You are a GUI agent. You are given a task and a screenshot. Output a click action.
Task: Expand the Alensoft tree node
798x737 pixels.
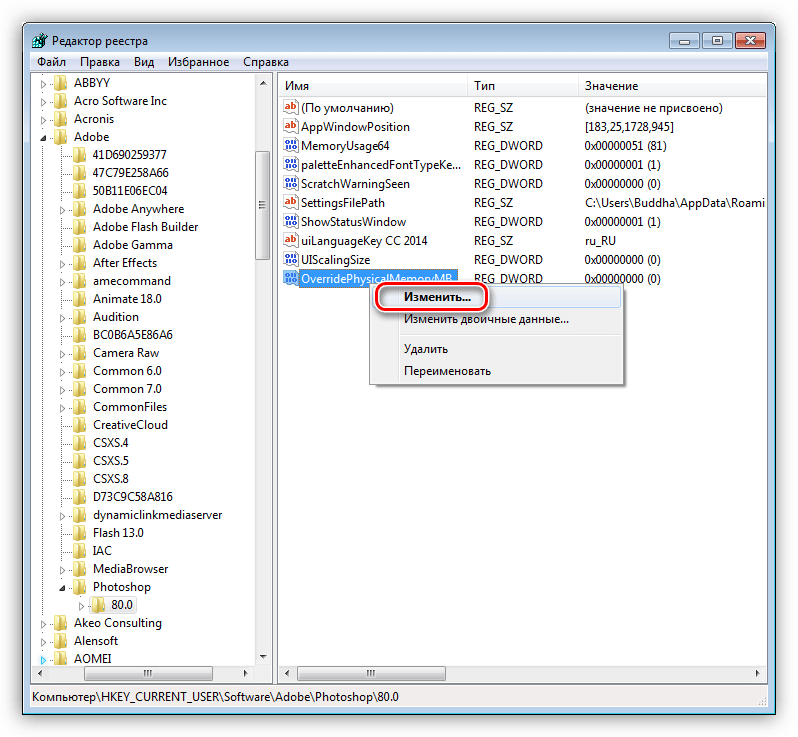pyautogui.click(x=43, y=642)
